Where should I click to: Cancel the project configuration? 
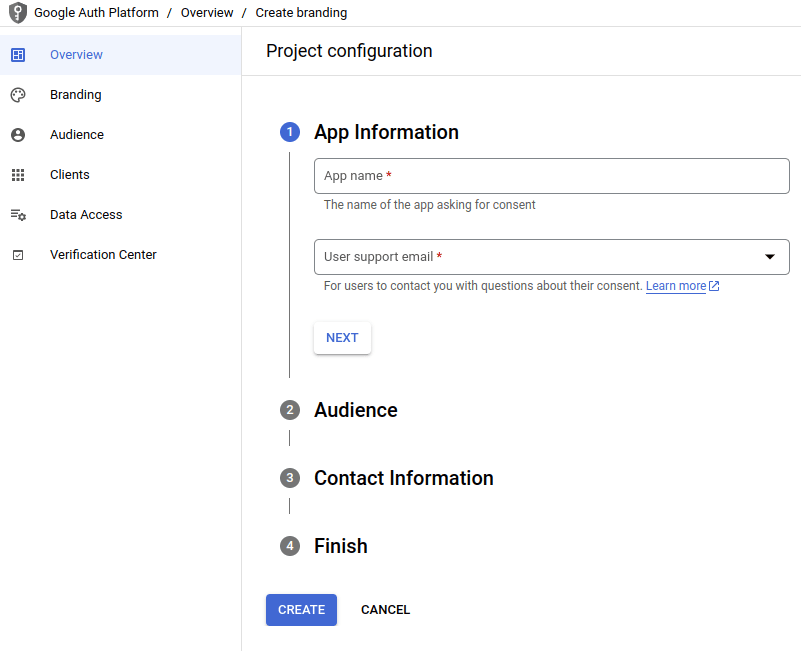[x=385, y=610]
